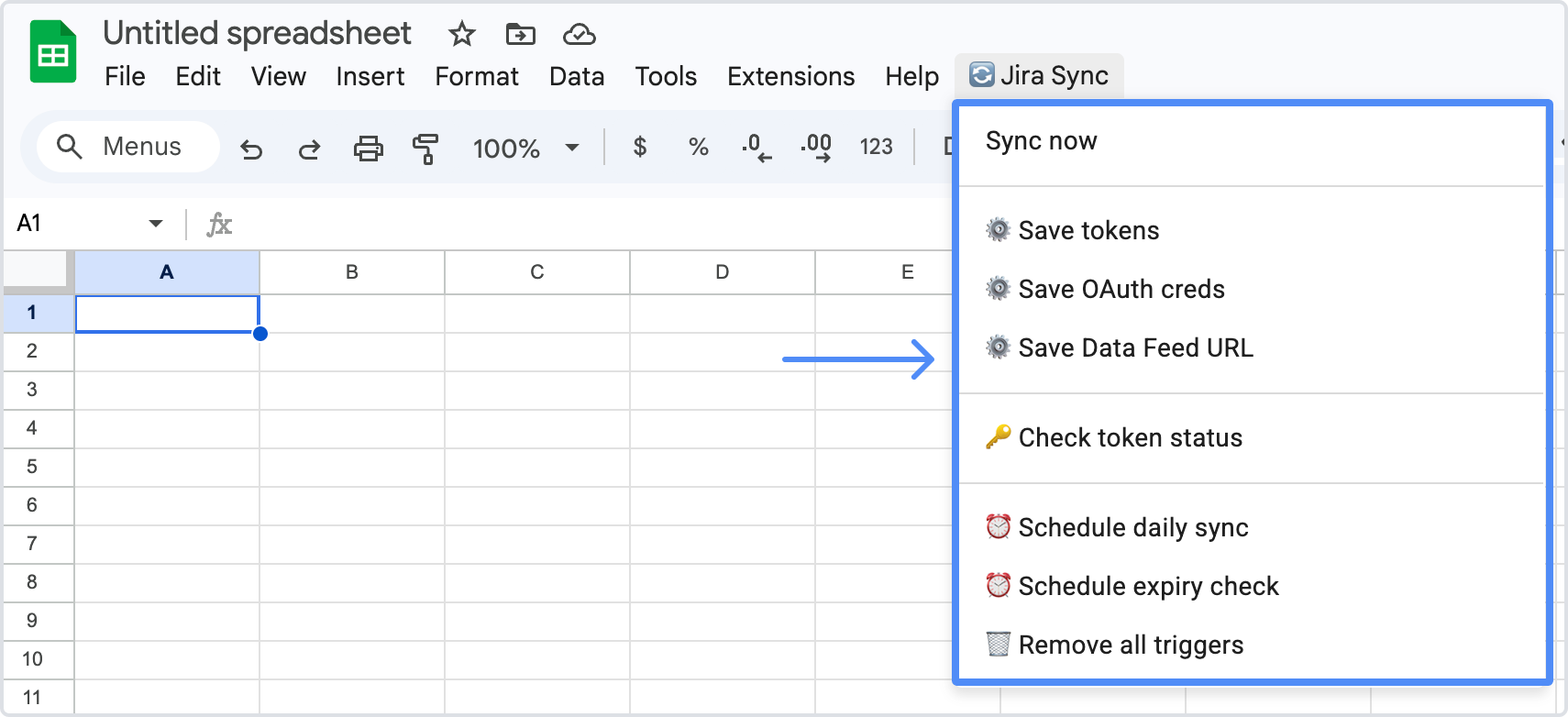Star the Untitled spreadsheet
The width and height of the screenshot is (1568, 717).
coord(462,35)
